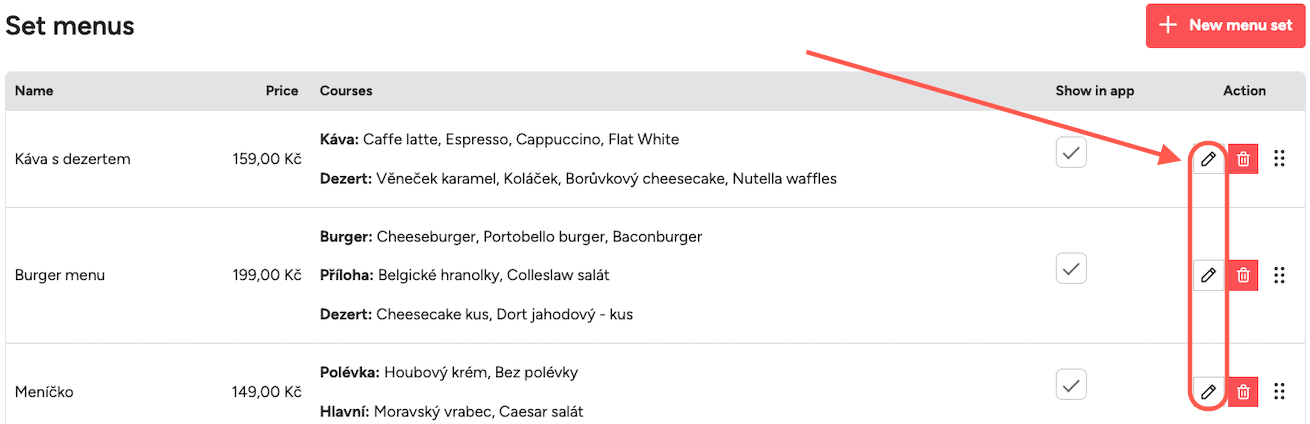The width and height of the screenshot is (1310, 424).
Task: Delete the Káva s dezertem menu set
Action: [1243, 158]
